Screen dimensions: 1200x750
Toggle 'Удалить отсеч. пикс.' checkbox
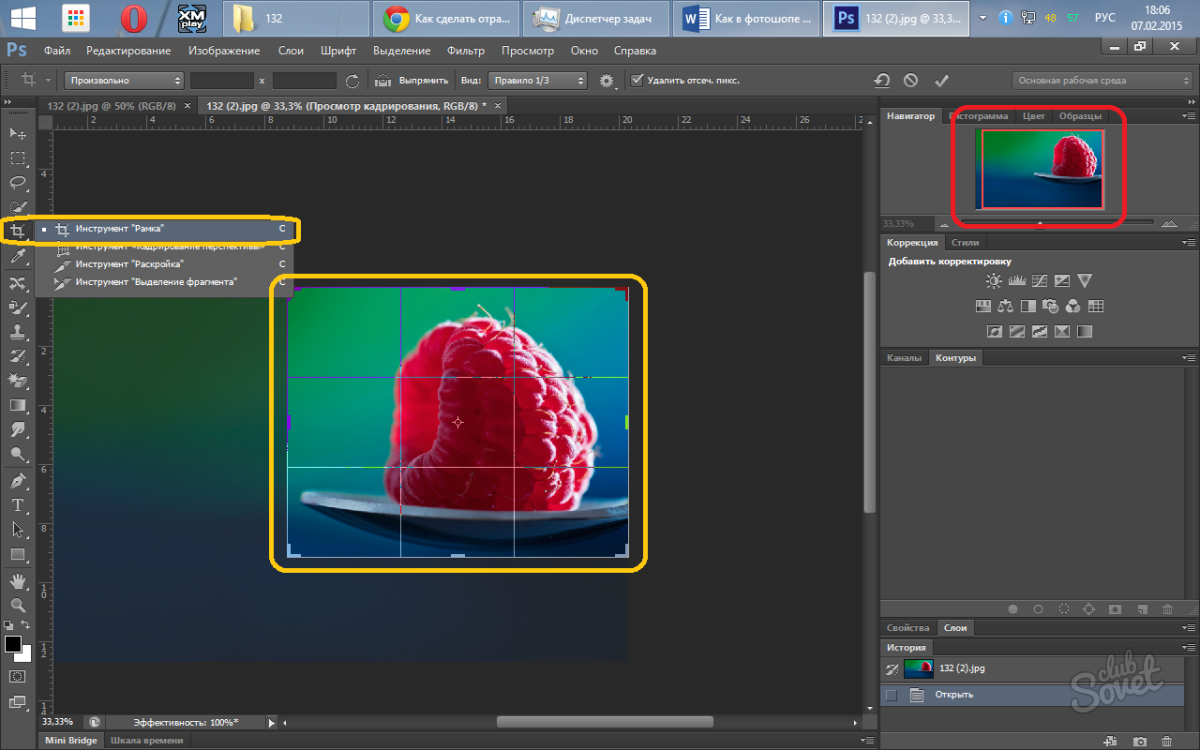[636, 80]
